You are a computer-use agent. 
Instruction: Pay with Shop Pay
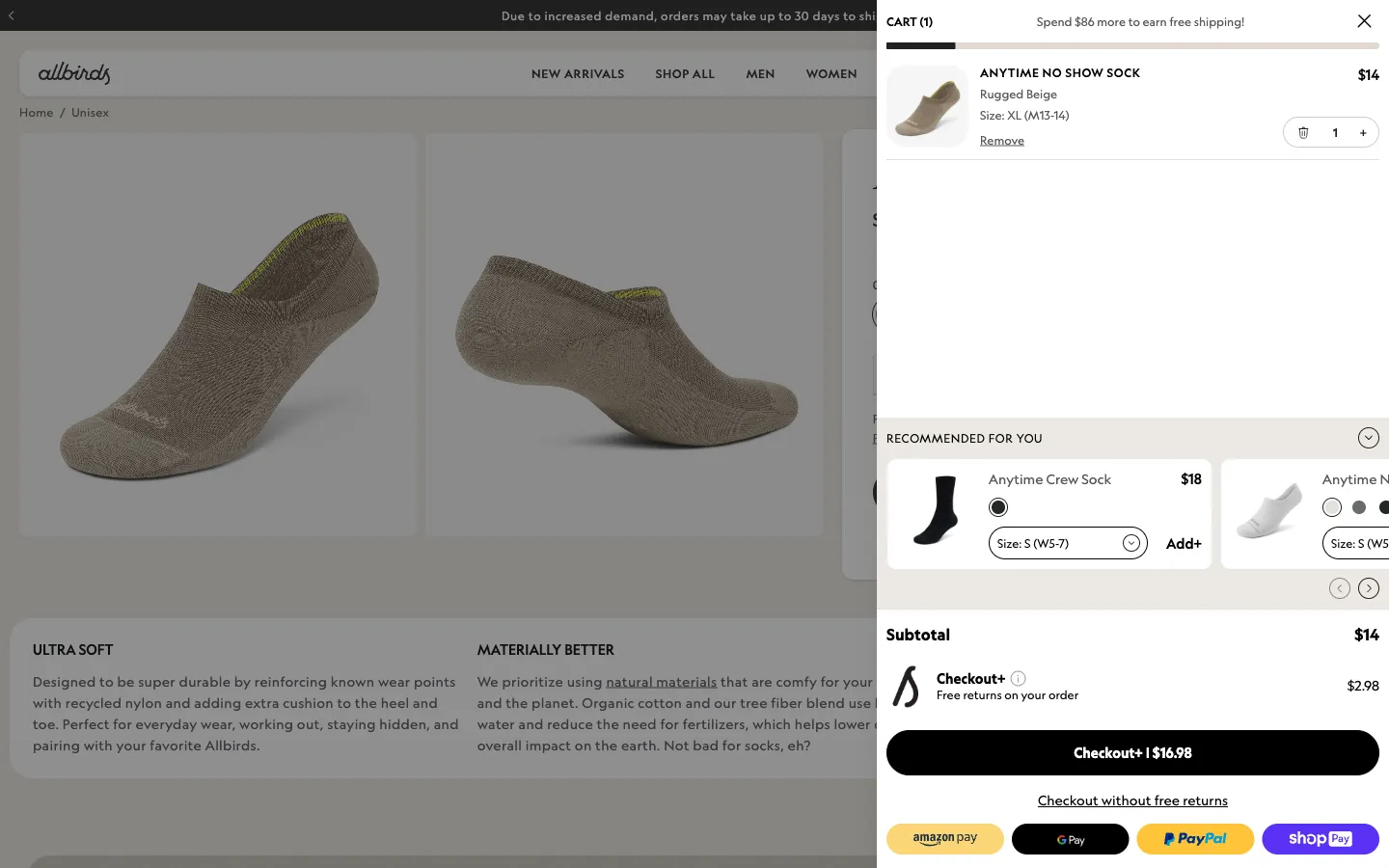pos(1321,839)
